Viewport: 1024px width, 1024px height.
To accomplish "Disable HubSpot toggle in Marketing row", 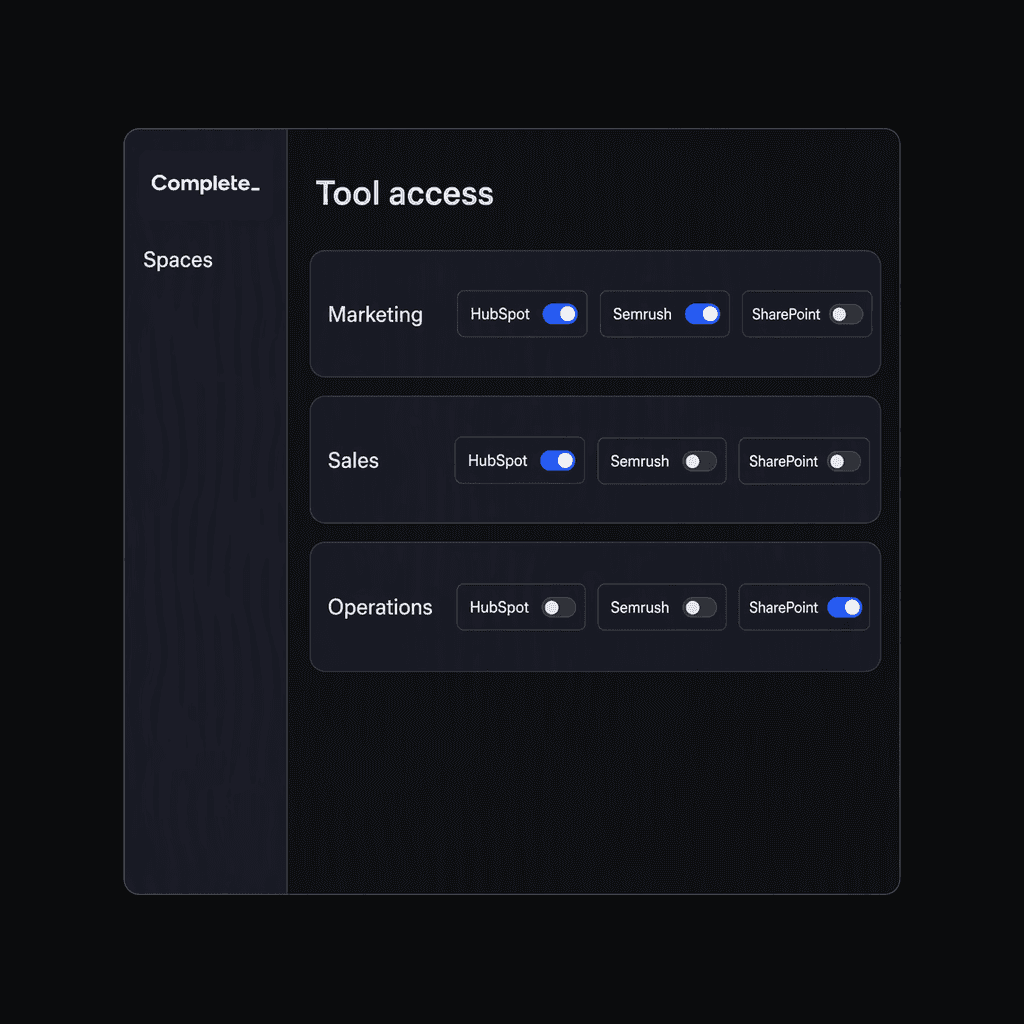I will coord(560,314).
